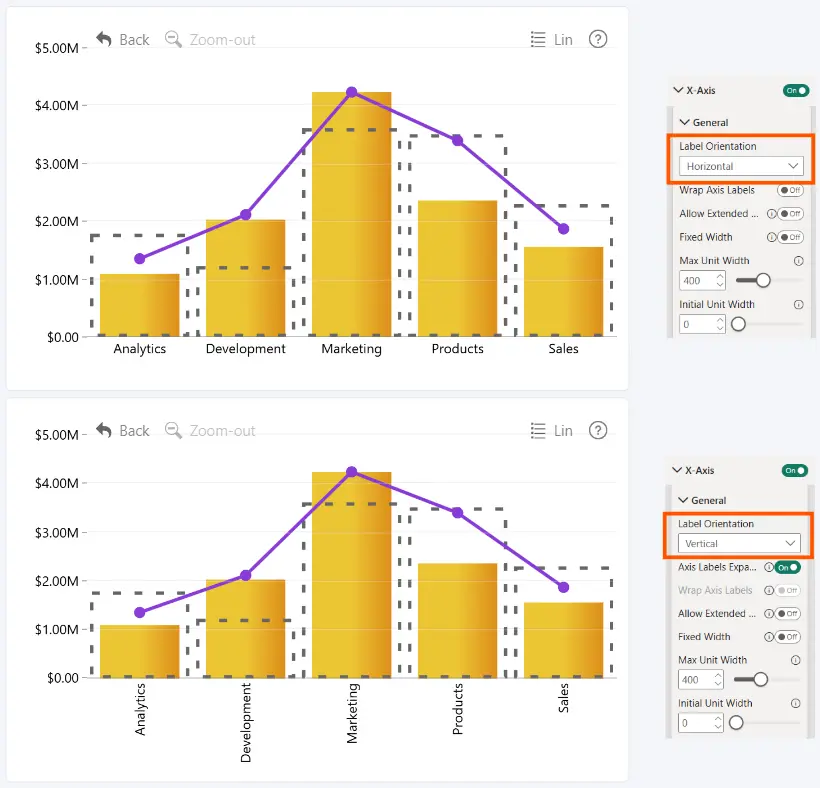Click horizontal Development label in top chart
This screenshot has width=820, height=788.
coord(245,349)
